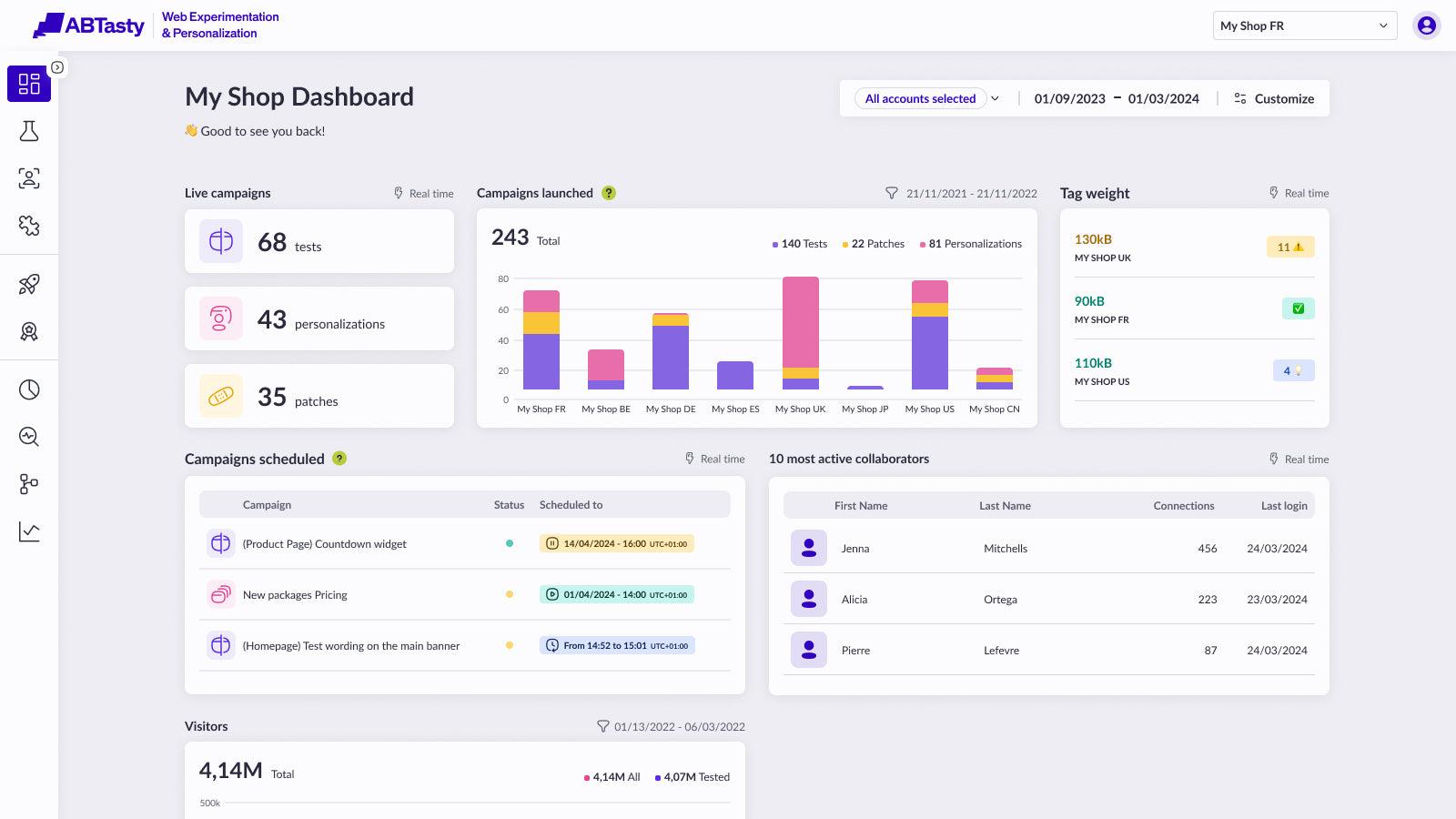This screenshot has width=1456, height=819.
Task: Open the flask experiments icon in sidebar
Action: 29,131
